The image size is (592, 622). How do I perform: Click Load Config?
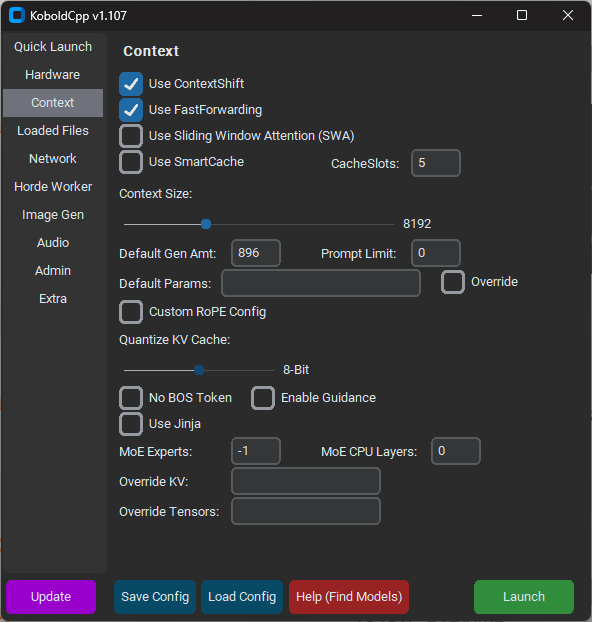point(242,597)
